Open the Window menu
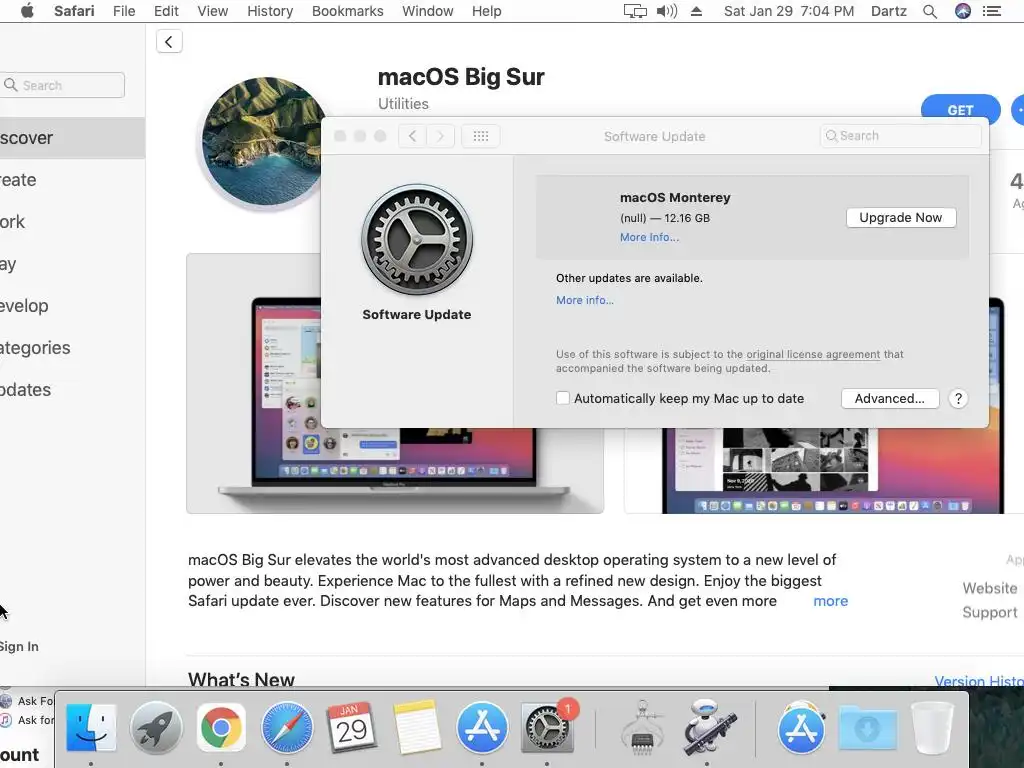1024x768 pixels. click(x=428, y=11)
